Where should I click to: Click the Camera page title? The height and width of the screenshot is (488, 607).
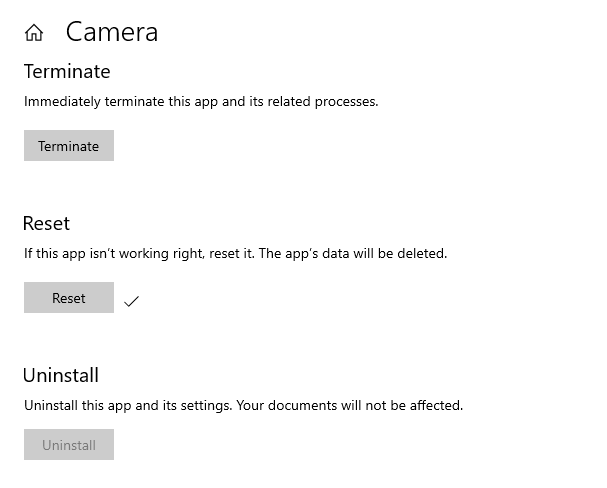(x=112, y=32)
